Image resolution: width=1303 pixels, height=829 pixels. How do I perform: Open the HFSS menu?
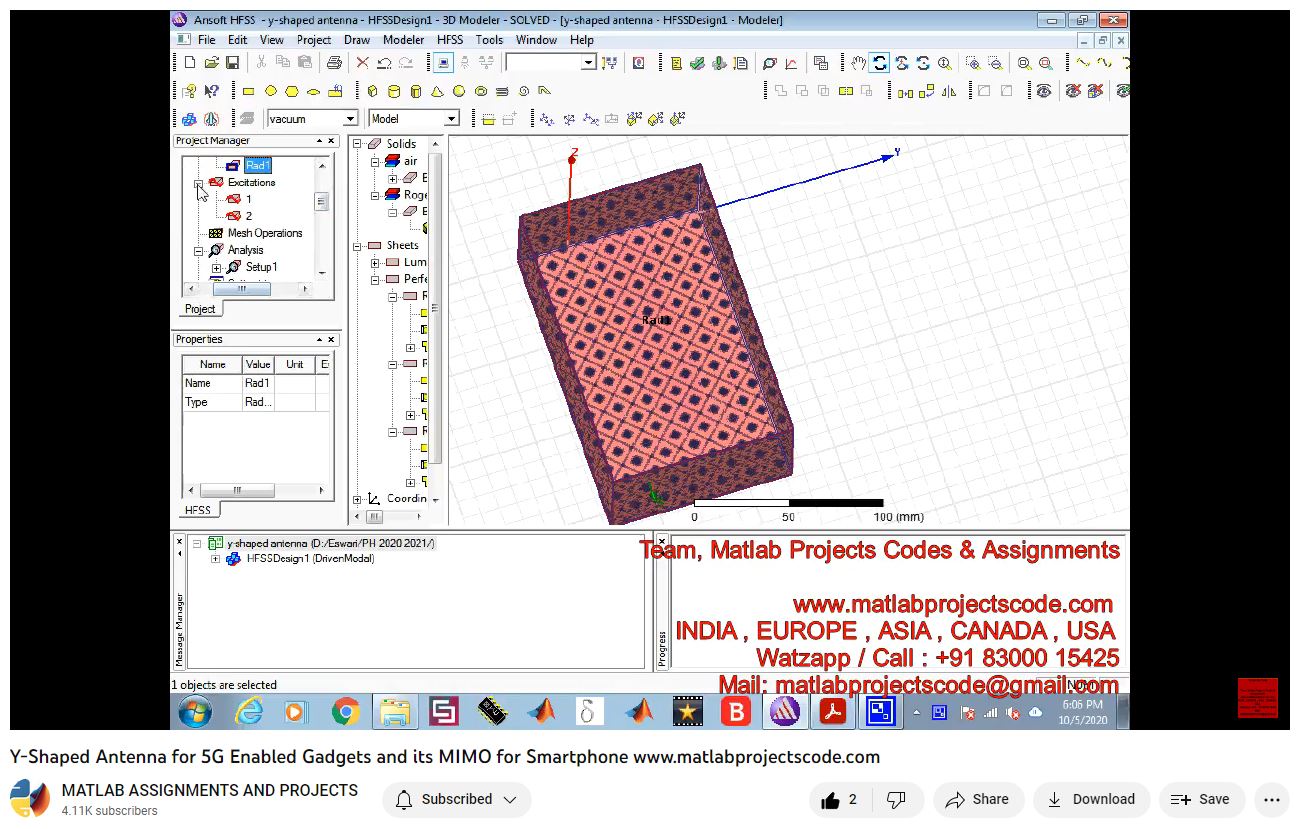[x=450, y=40]
